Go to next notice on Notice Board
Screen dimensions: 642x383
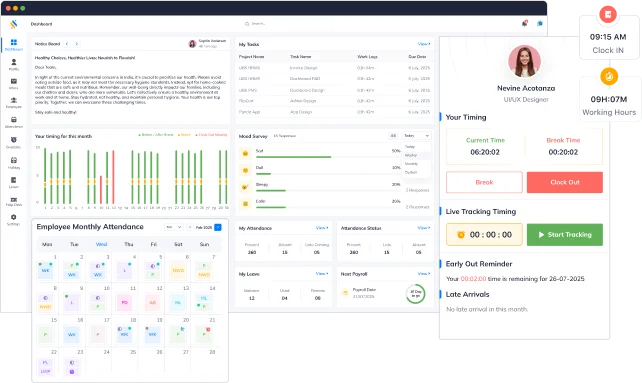point(76,43)
